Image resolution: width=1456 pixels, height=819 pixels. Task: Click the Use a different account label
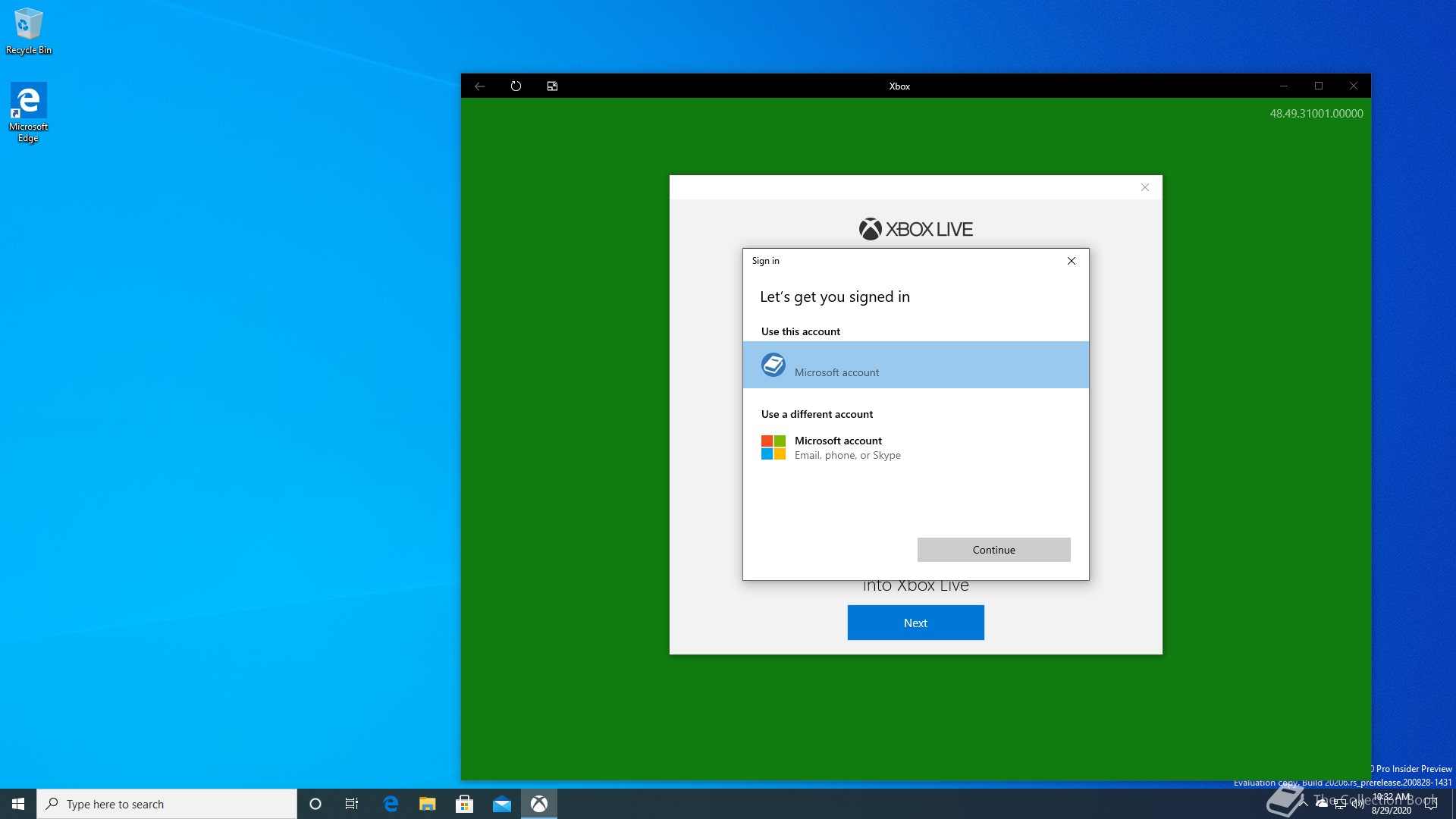click(x=817, y=414)
